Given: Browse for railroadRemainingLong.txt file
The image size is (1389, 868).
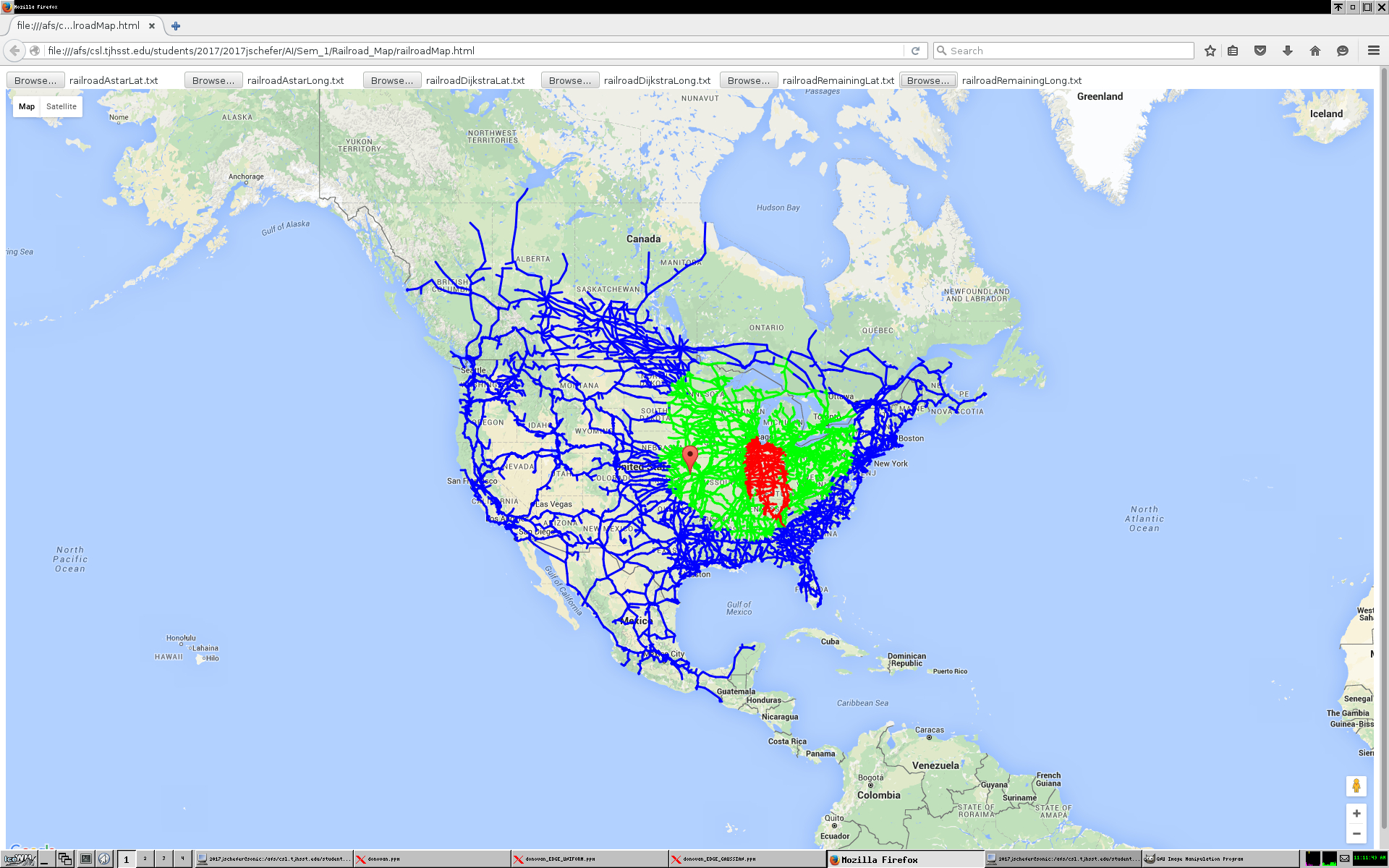Looking at the screenshot, I should [928, 80].
